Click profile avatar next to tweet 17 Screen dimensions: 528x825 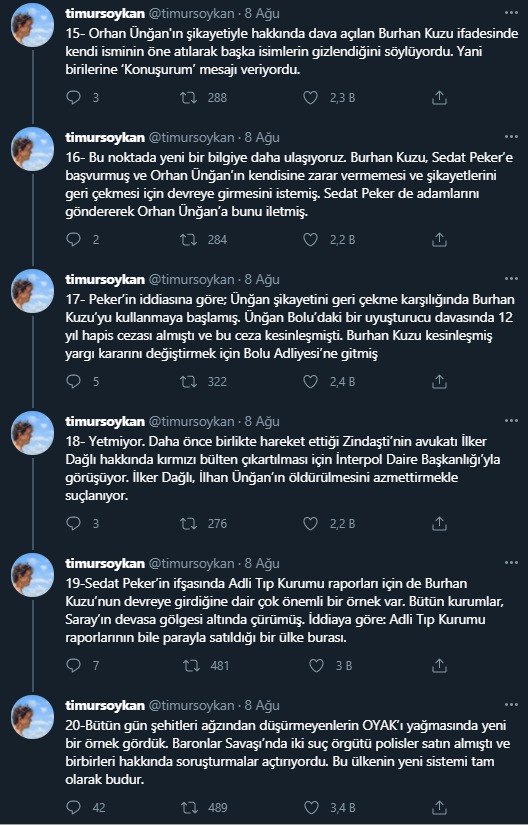(x=33, y=291)
